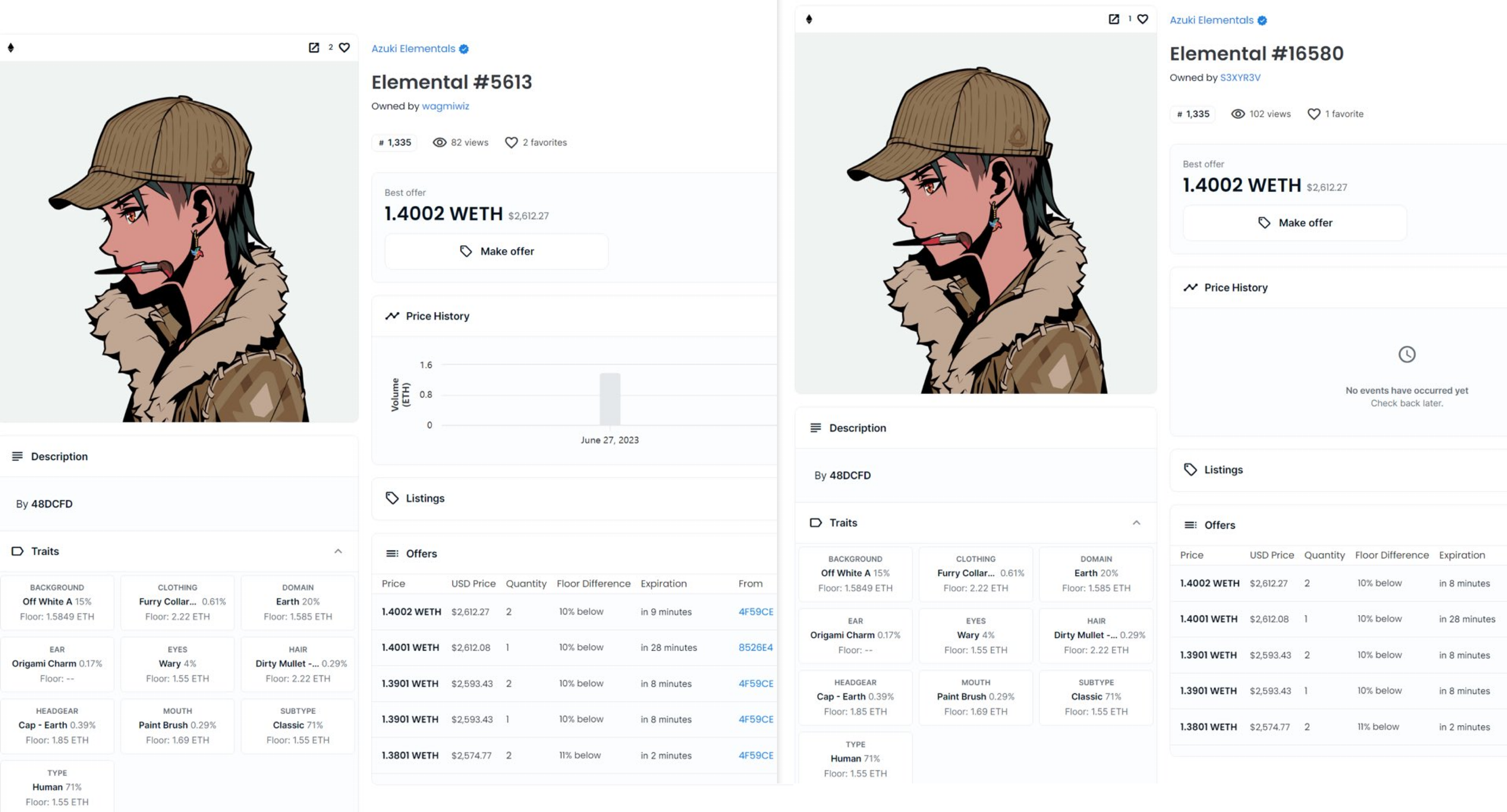The image size is (1507, 812).
Task: Sort #5613 offers by Expiration column
Action: [x=663, y=584]
